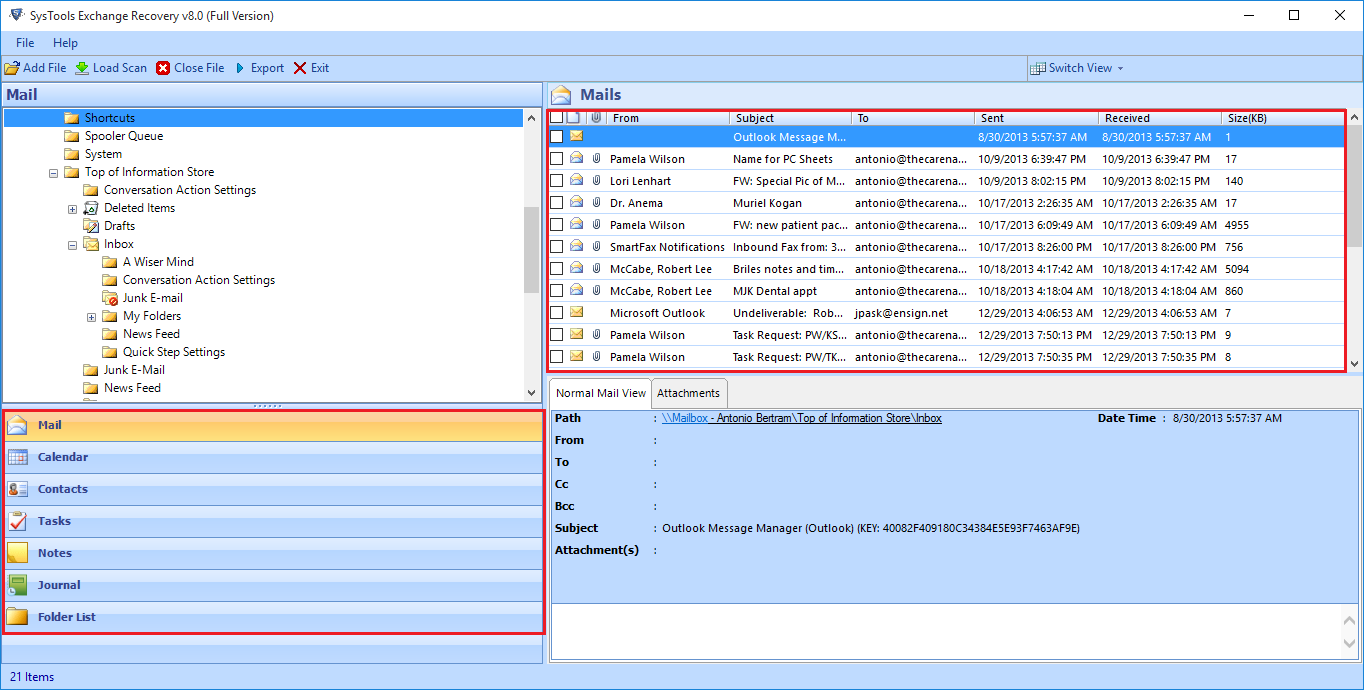This screenshot has height=690, width=1364.
Task: Sort mails by the From column header
Action: click(668, 118)
